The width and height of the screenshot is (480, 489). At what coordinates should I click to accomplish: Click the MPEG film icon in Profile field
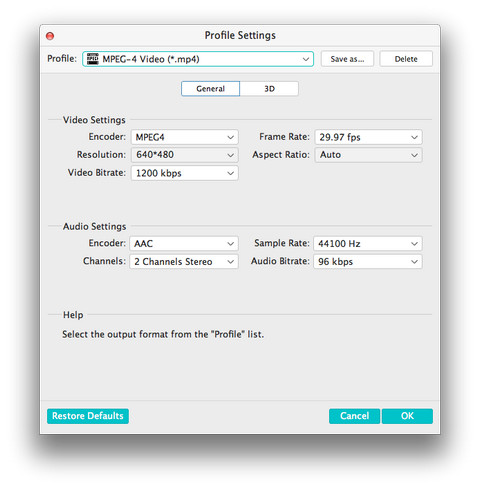coord(92,59)
